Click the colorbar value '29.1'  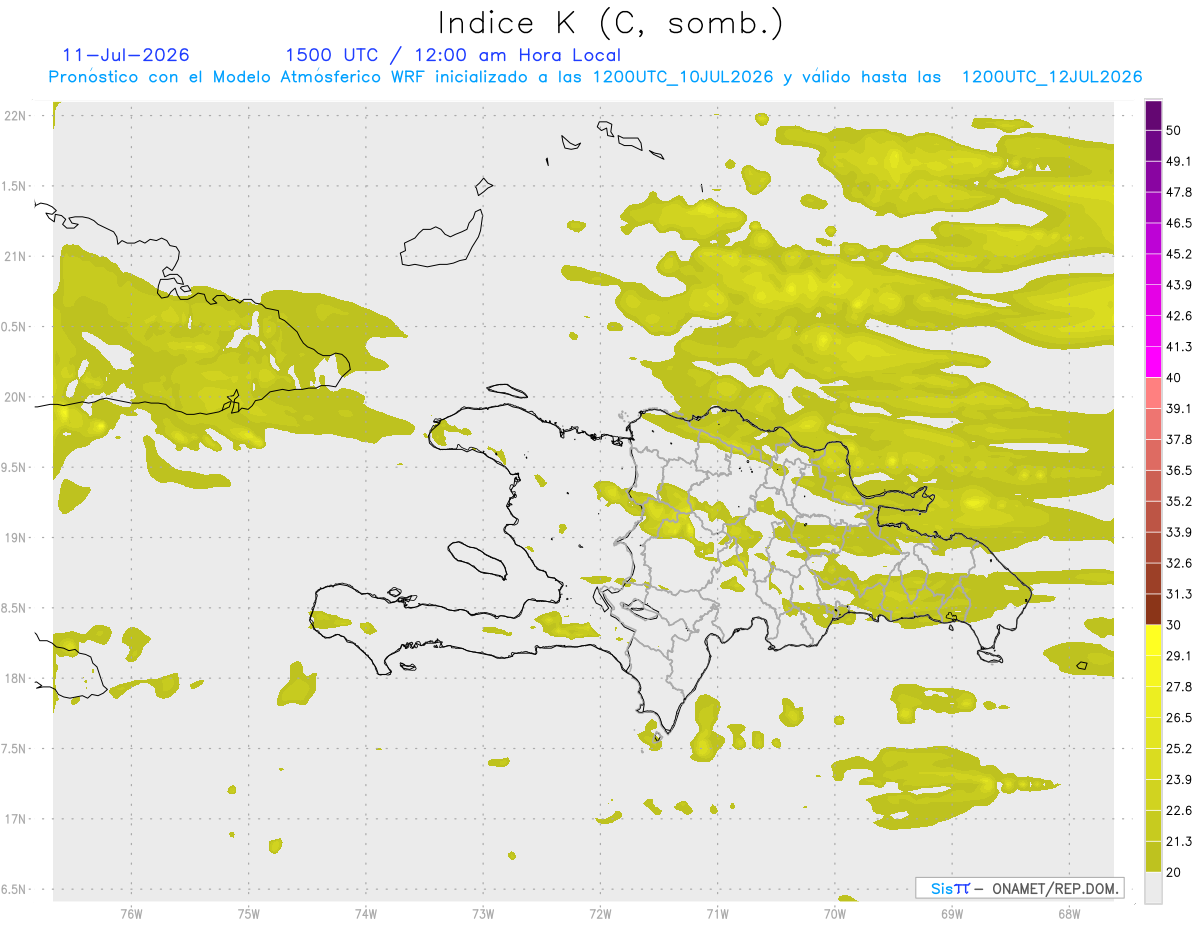pyautogui.click(x=1178, y=656)
